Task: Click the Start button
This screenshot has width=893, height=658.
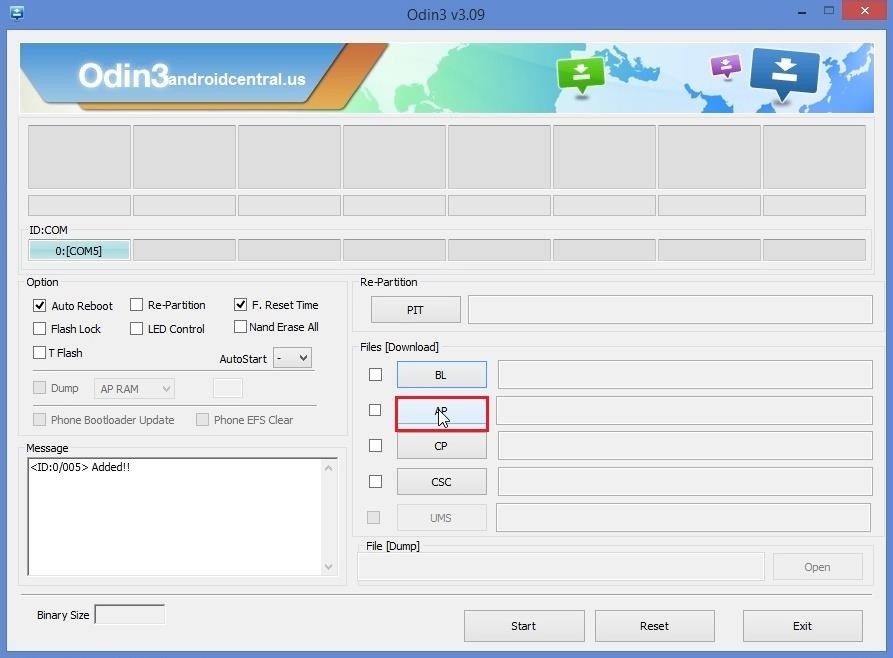Action: (x=524, y=626)
